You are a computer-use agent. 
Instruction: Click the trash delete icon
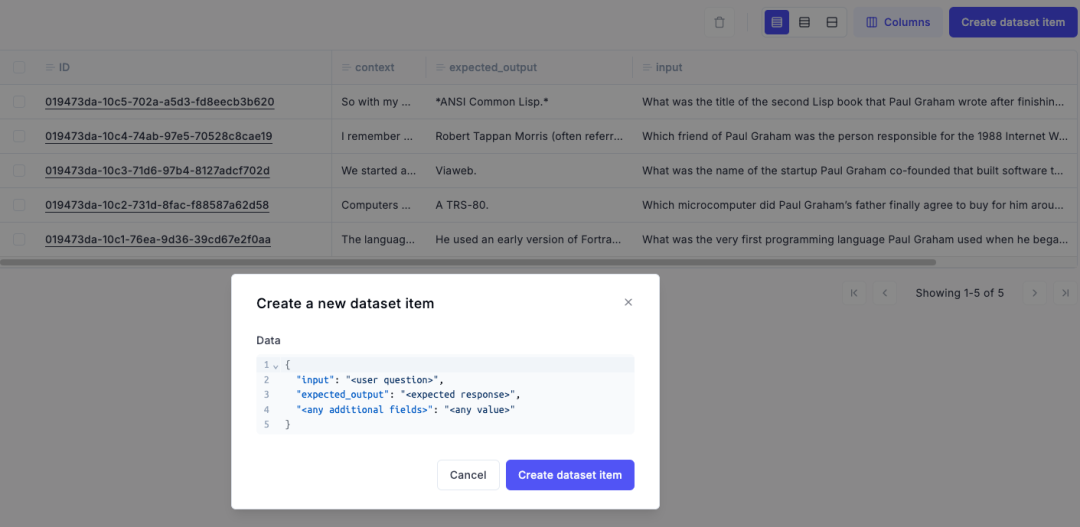720,22
